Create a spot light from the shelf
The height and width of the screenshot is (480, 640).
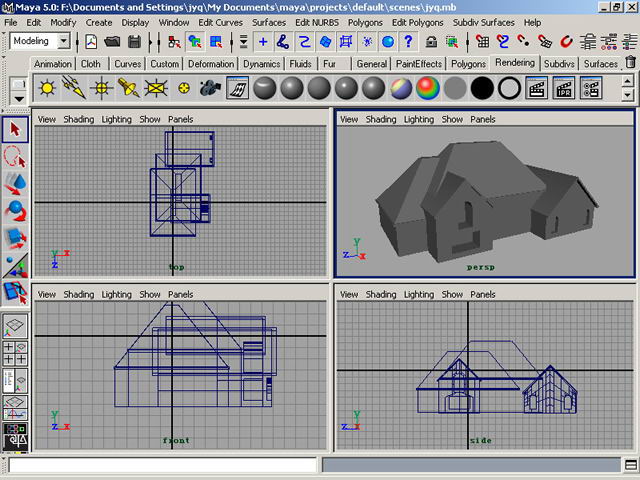pyautogui.click(x=128, y=88)
